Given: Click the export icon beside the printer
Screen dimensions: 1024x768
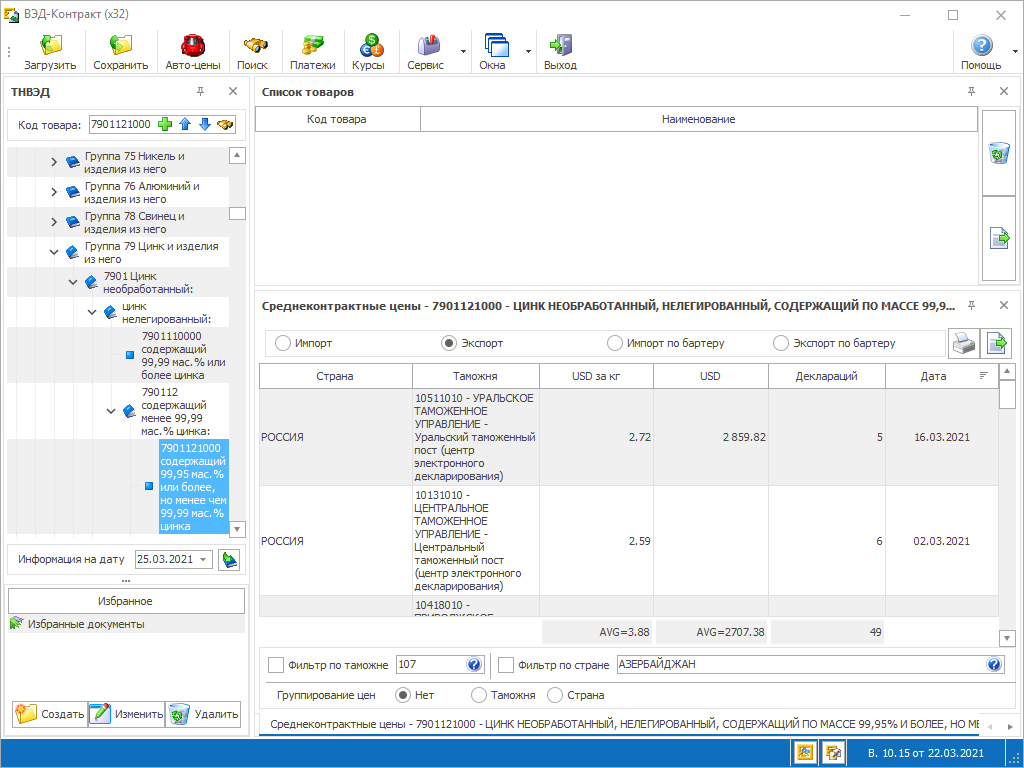Looking at the screenshot, I should point(997,344).
